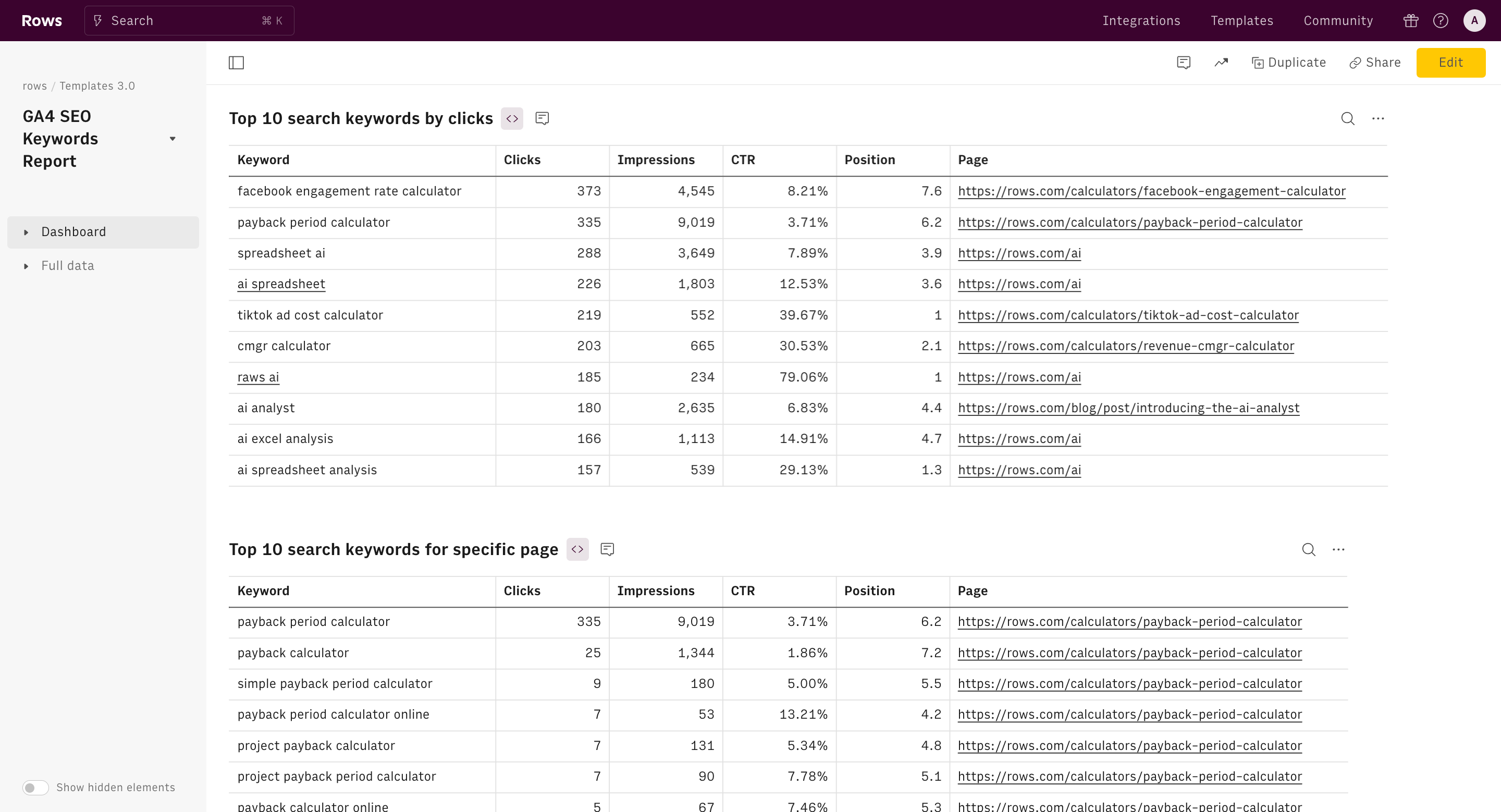Expand the Dashboard section
The image size is (1501, 812).
pyautogui.click(x=26, y=231)
